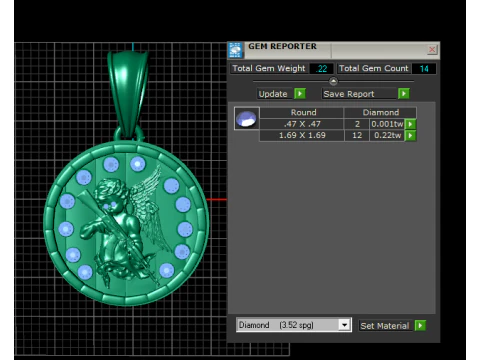Click the green arrow beside Set Material

(x=420, y=325)
